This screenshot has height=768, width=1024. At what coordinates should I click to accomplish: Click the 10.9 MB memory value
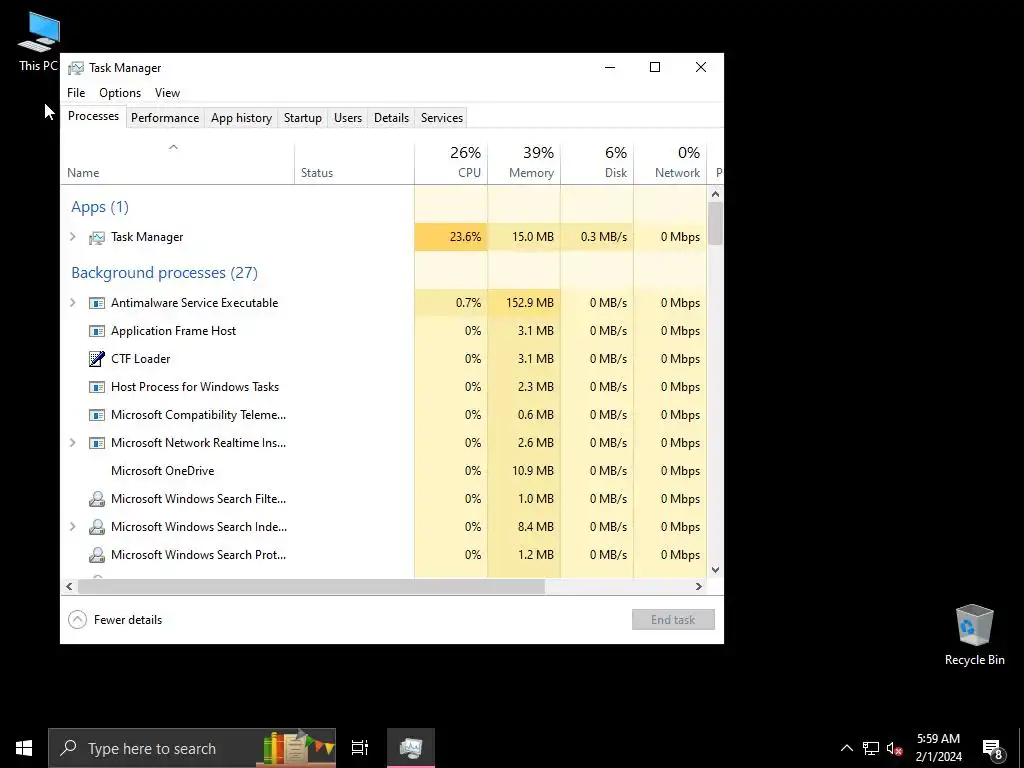point(533,471)
